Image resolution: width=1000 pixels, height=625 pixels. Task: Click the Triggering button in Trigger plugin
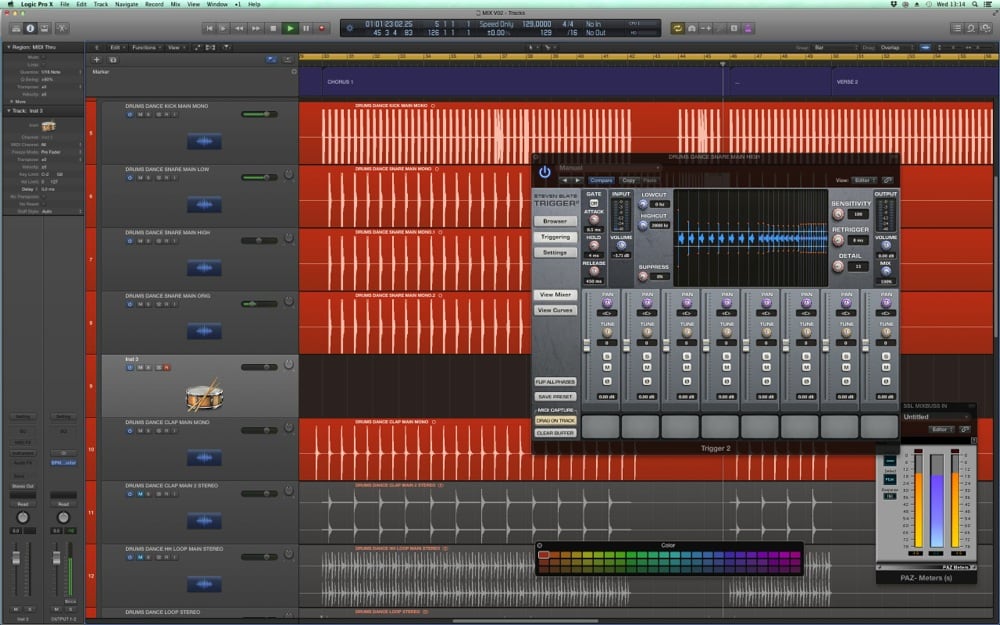(x=555, y=237)
